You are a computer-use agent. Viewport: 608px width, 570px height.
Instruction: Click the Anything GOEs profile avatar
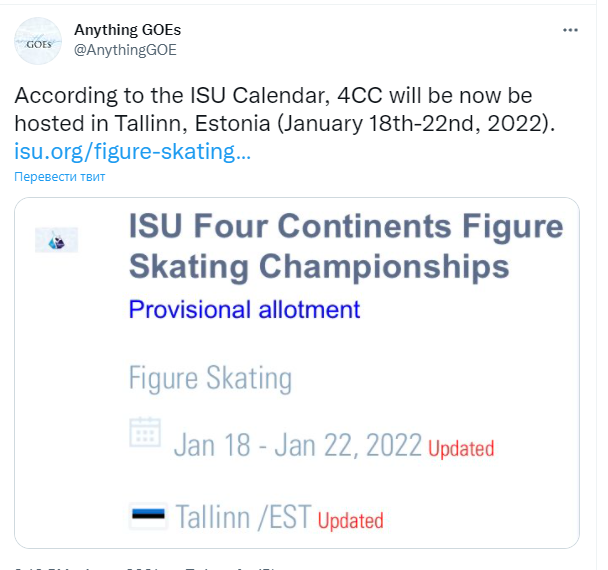click(x=38, y=39)
